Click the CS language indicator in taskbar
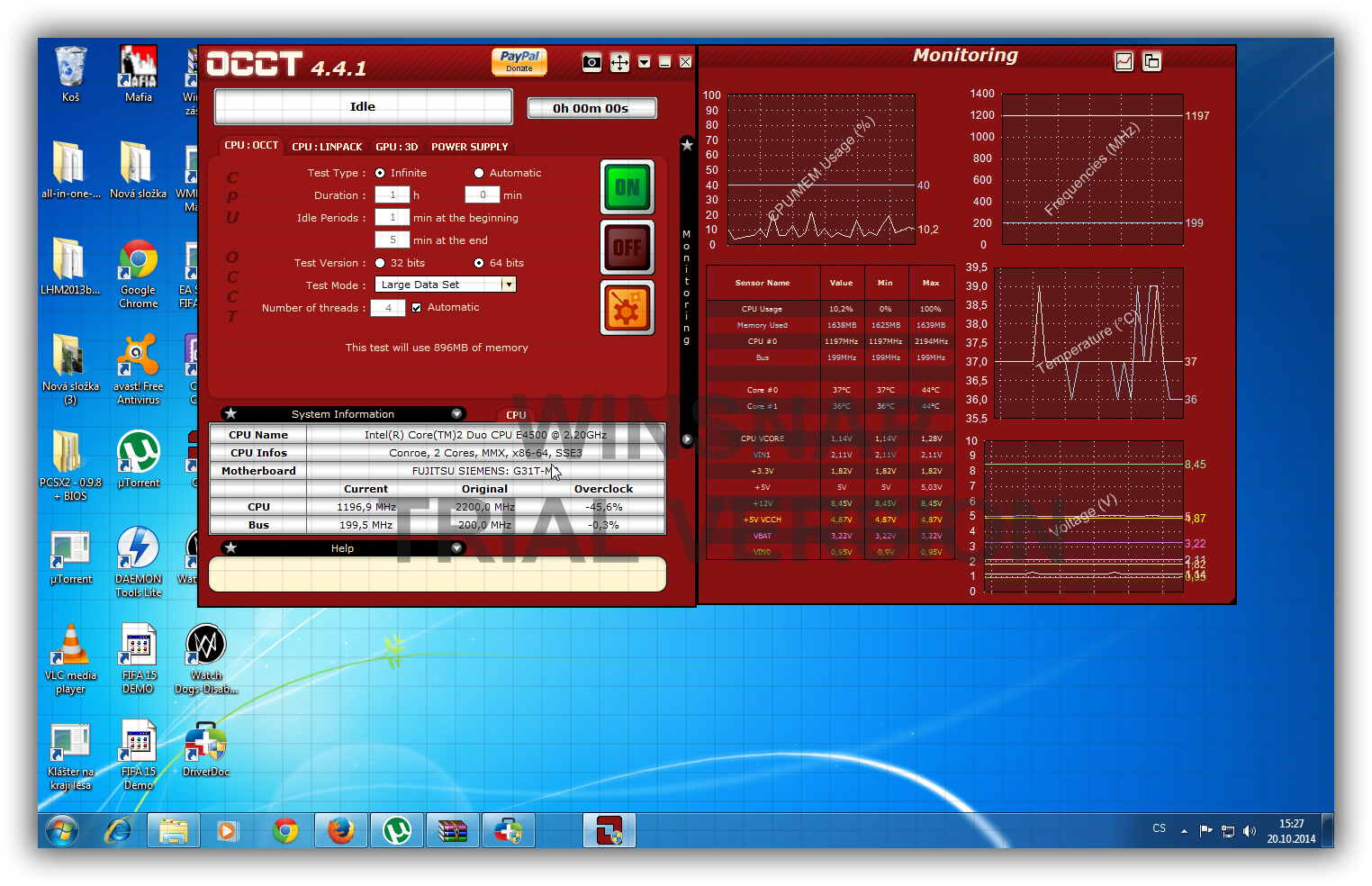The width and height of the screenshot is (1372, 886). [1159, 828]
